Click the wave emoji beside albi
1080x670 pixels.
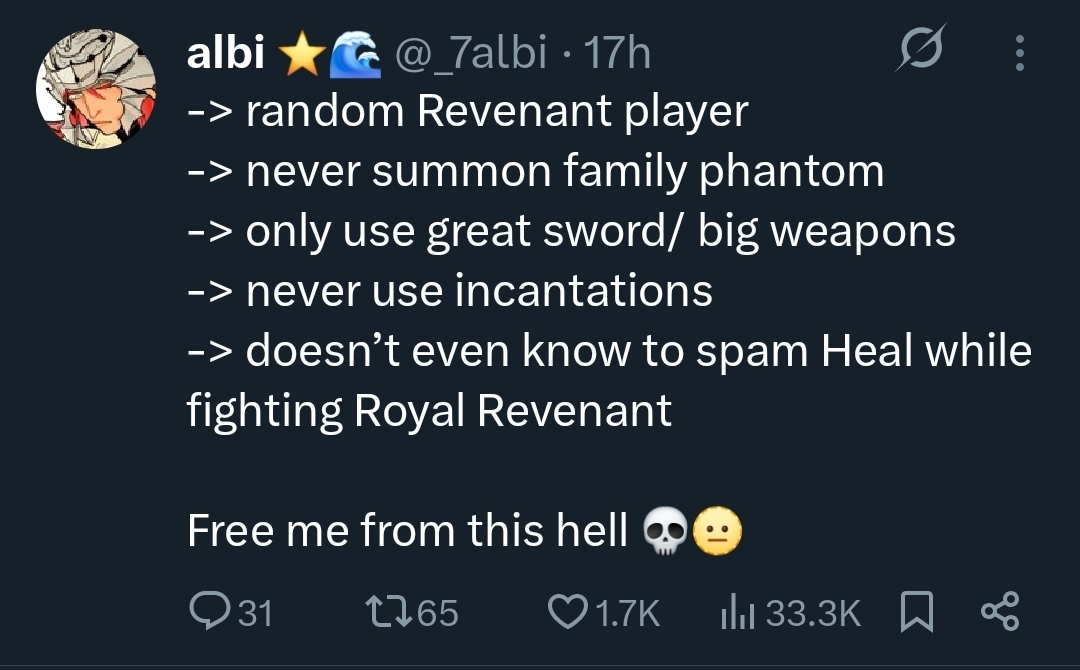pos(355,54)
